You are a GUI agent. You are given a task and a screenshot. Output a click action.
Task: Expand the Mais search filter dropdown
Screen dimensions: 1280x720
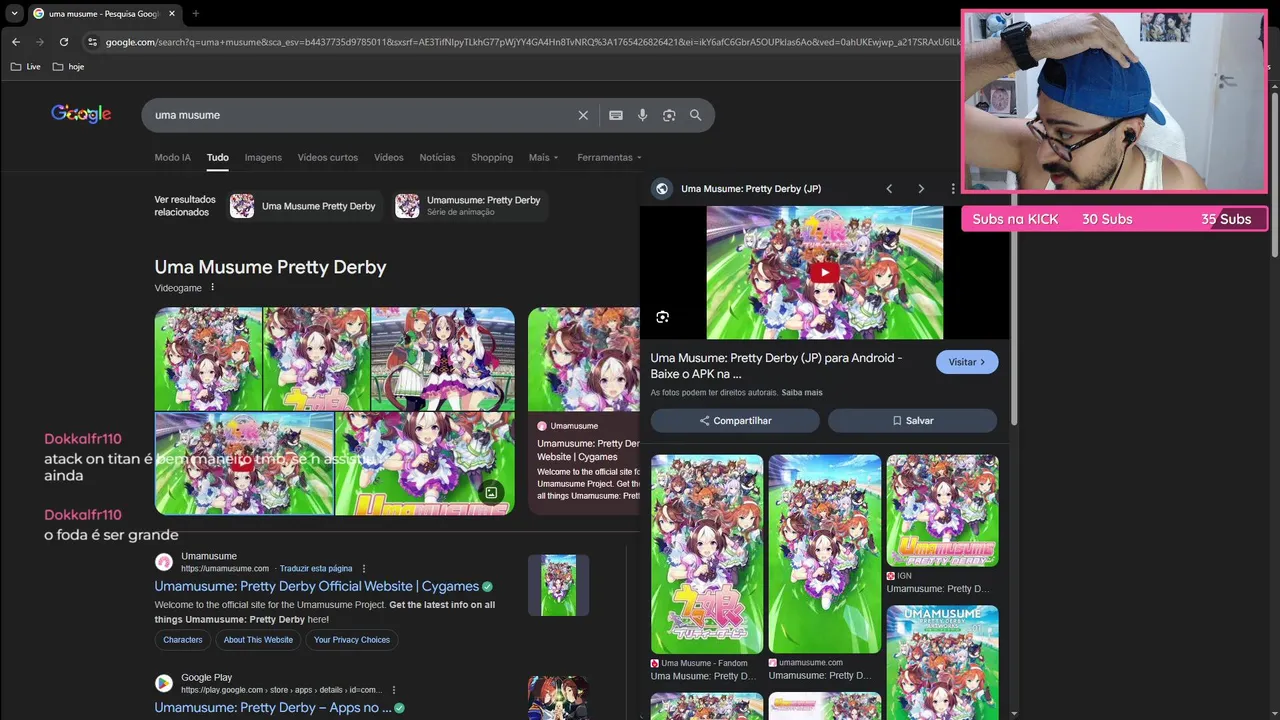pyautogui.click(x=544, y=157)
